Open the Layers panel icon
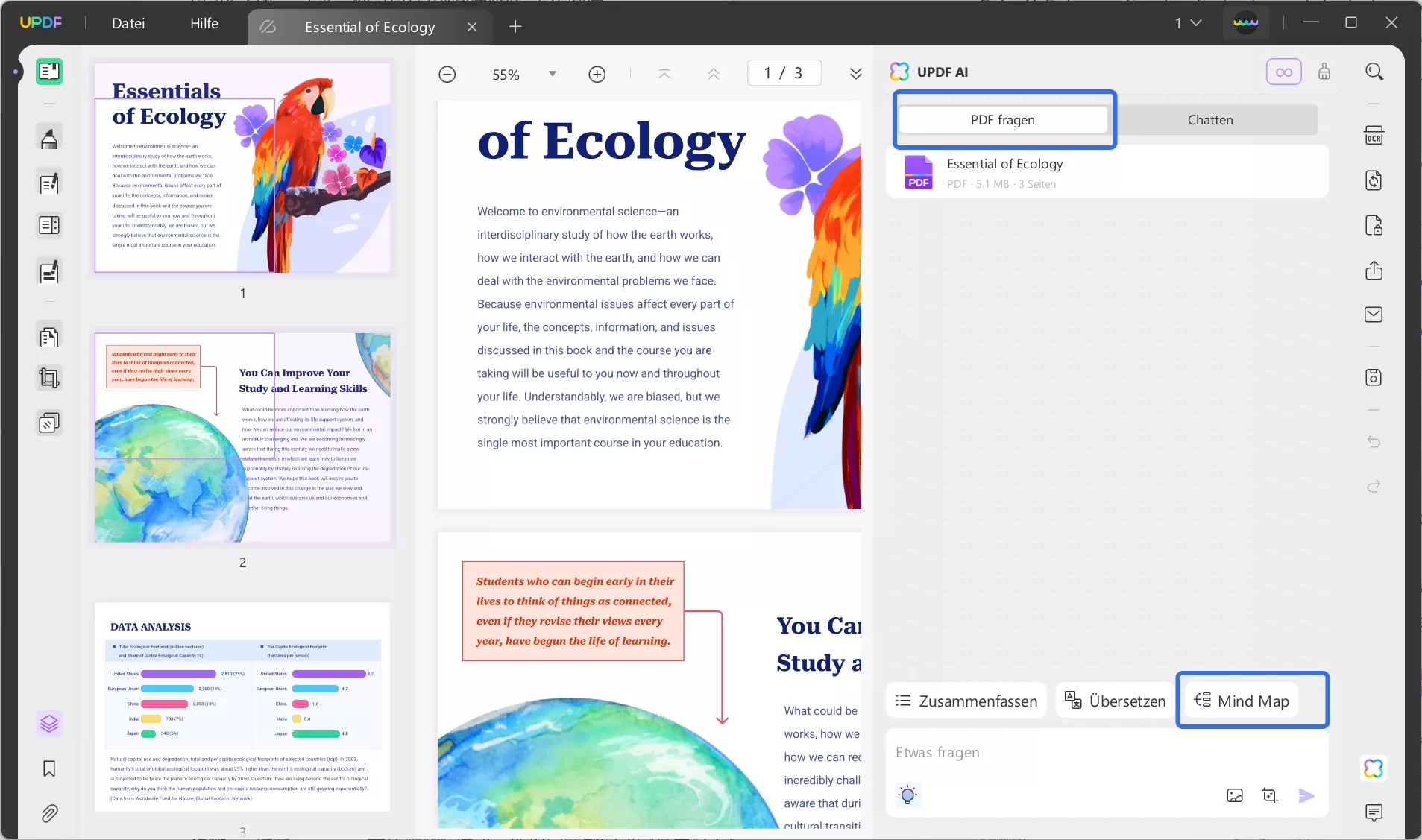Image resolution: width=1422 pixels, height=840 pixels. [49, 724]
